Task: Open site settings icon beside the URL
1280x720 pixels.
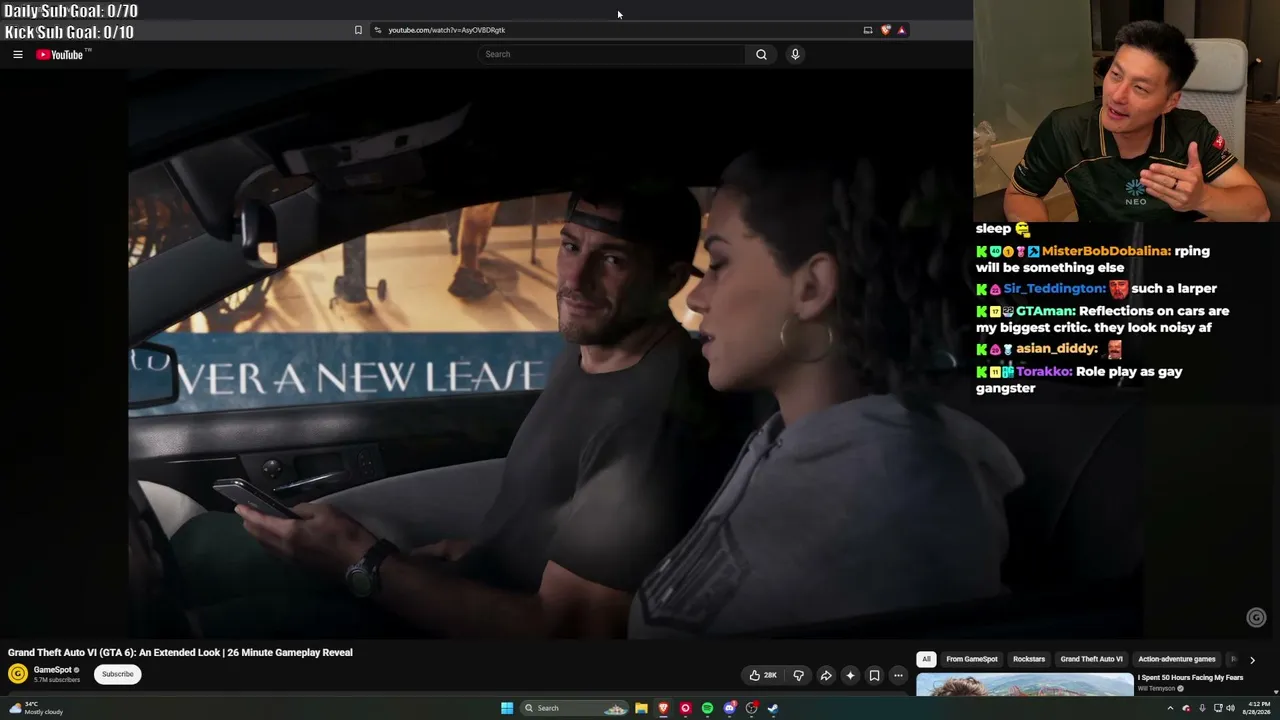Action: (377, 30)
